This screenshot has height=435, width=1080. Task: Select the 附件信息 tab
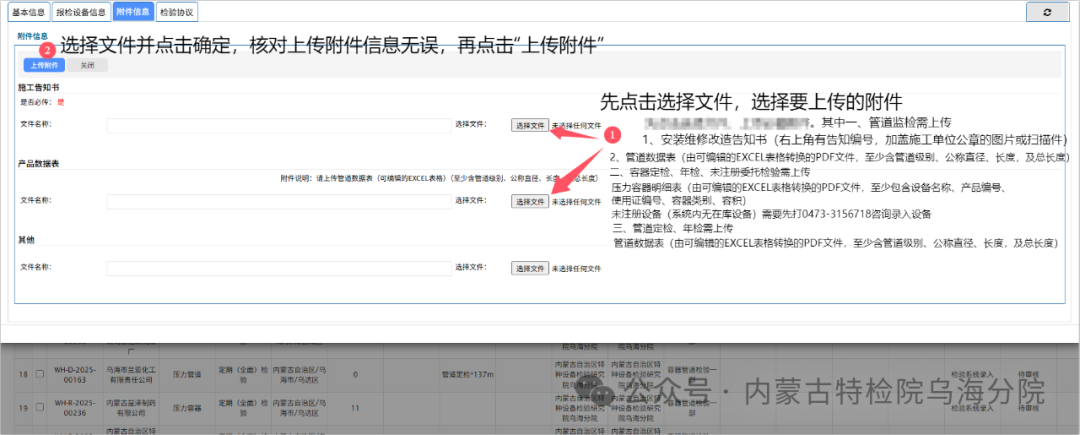coord(133,12)
